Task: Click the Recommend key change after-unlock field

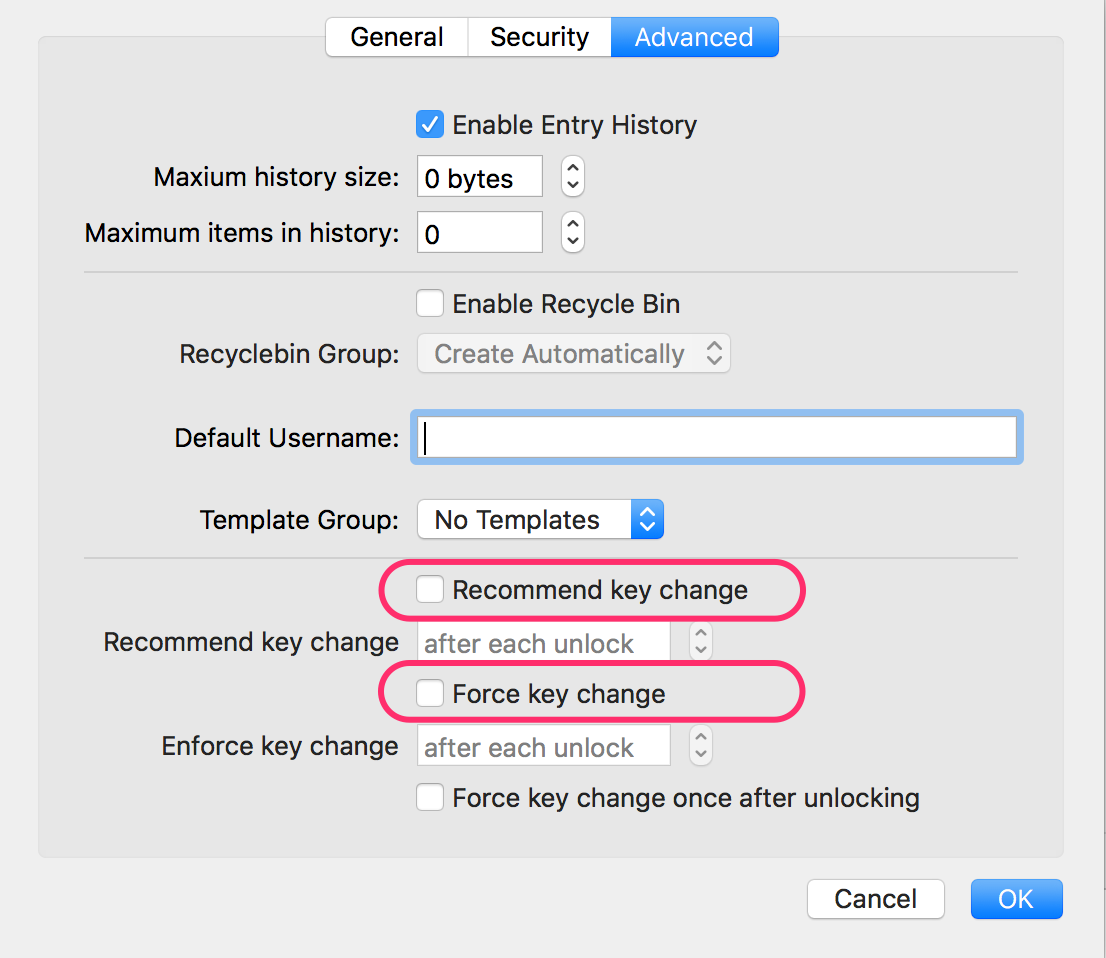Action: pyautogui.click(x=544, y=642)
